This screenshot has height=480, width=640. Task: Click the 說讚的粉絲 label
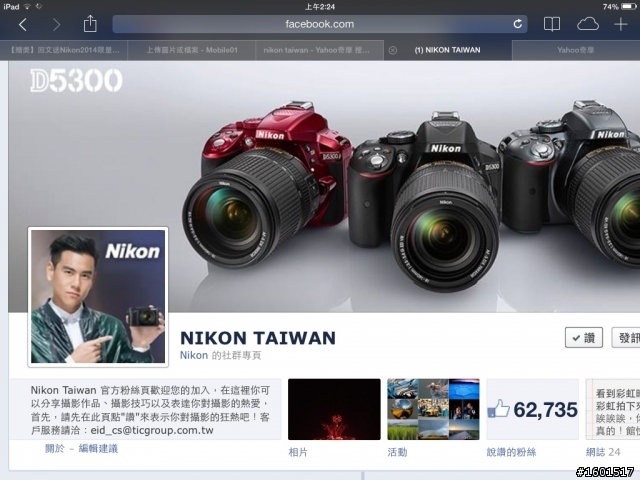pos(511,452)
